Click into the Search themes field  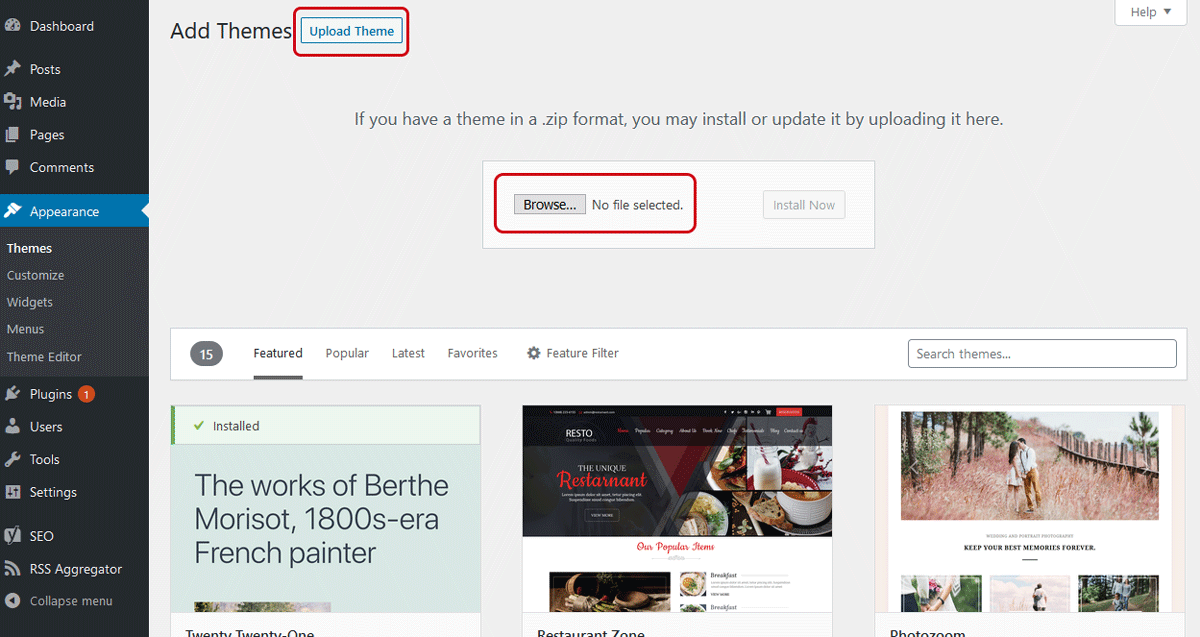[x=1041, y=354]
